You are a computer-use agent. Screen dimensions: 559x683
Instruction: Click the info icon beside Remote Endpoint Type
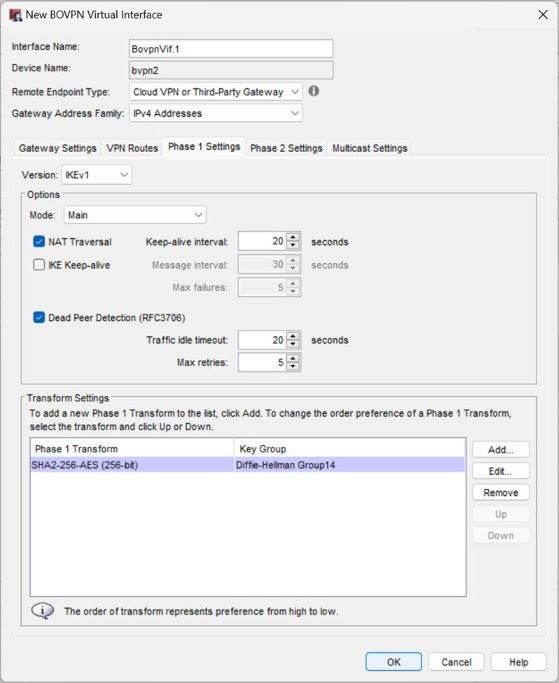pyautogui.click(x=314, y=91)
